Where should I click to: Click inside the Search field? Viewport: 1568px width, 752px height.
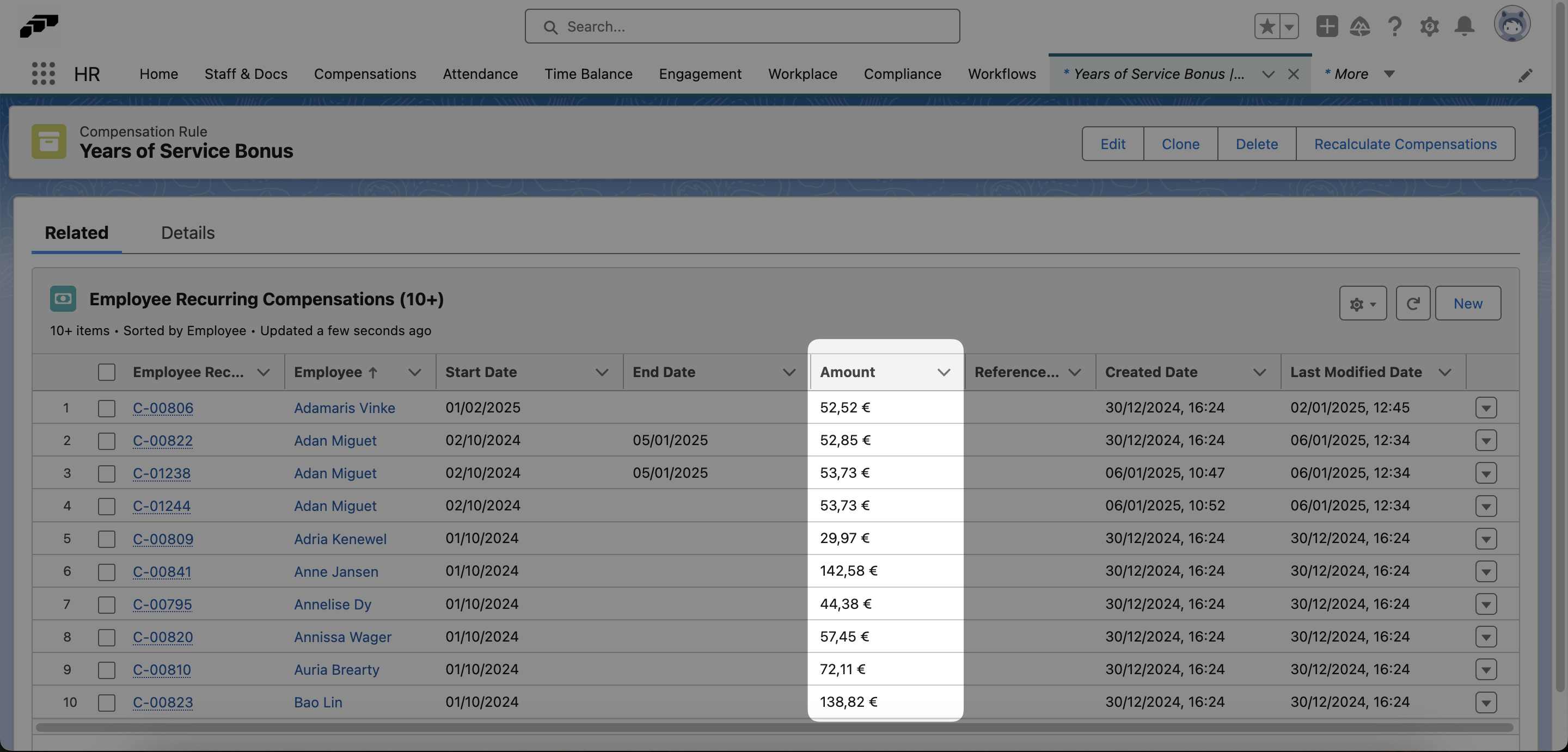742,26
